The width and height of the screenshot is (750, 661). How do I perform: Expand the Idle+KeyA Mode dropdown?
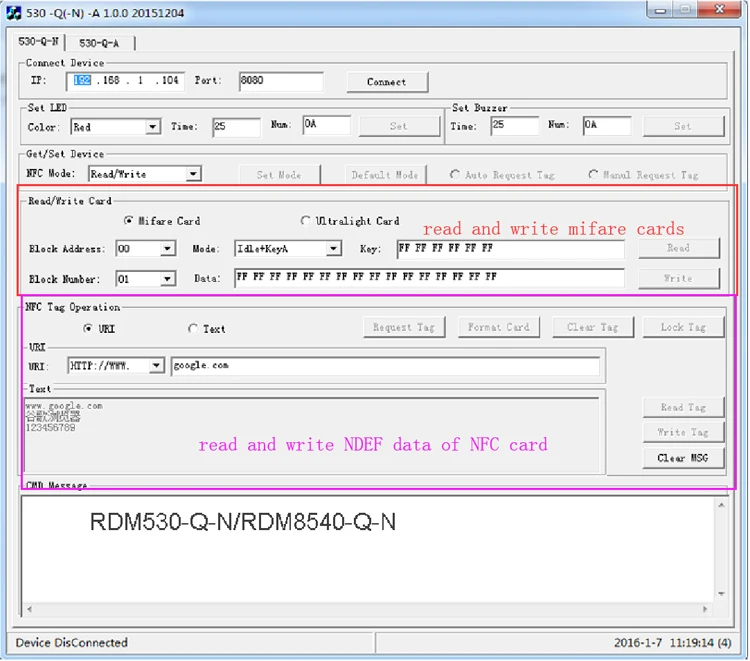tap(333, 249)
